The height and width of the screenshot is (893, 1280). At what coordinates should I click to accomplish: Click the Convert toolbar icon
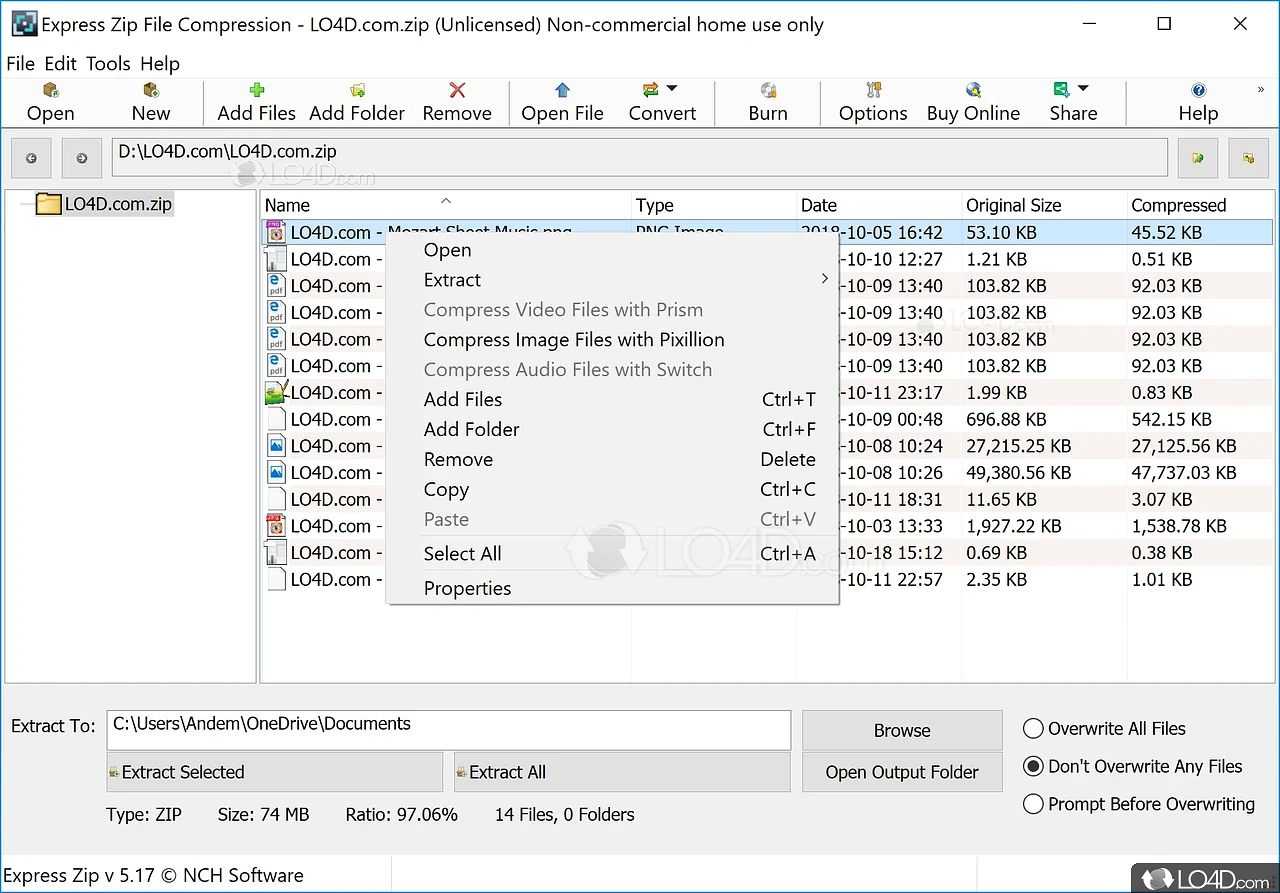click(x=651, y=90)
